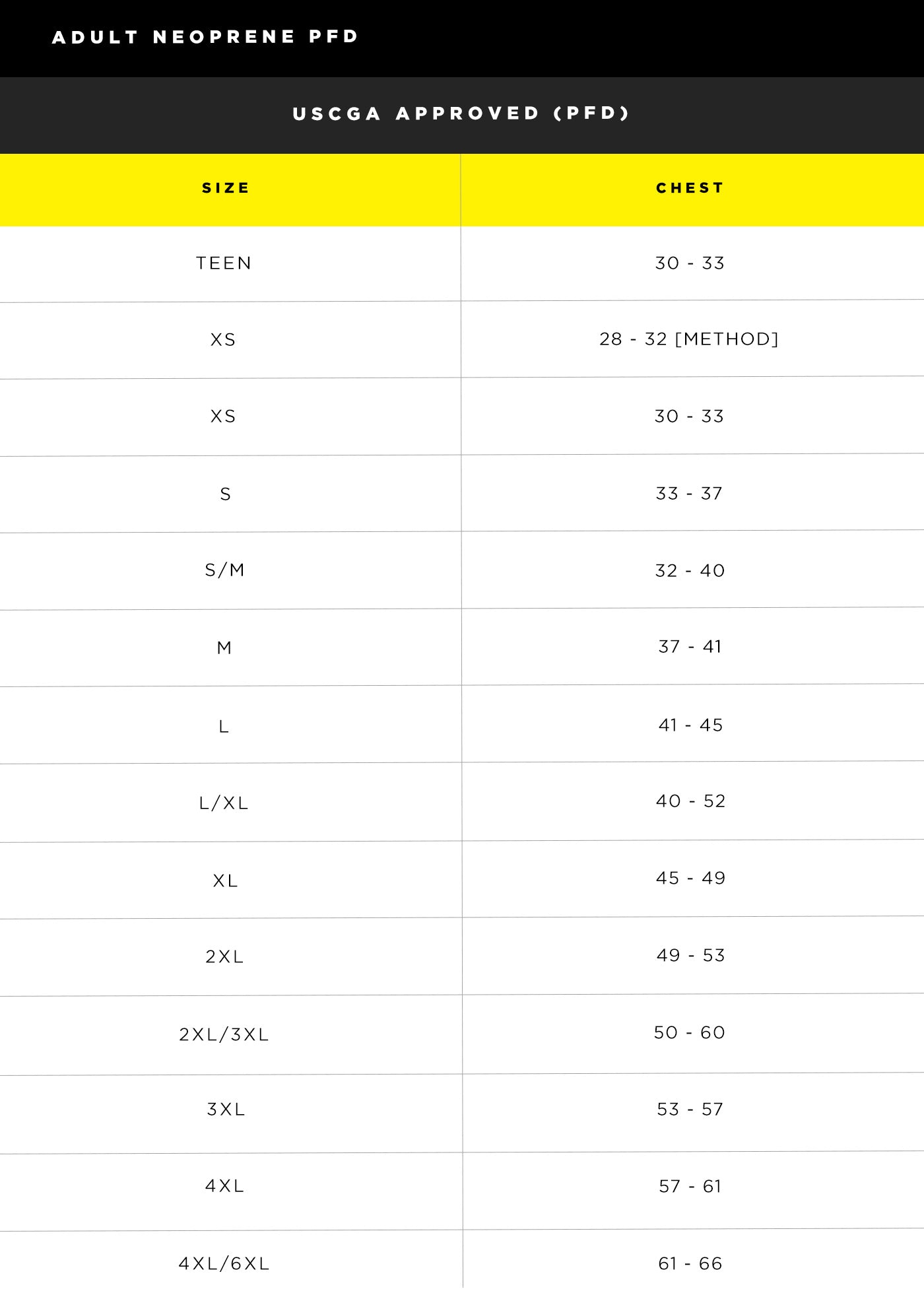Click the 61 - 66 chest value
The height and width of the screenshot is (1295, 924).
690,1264
